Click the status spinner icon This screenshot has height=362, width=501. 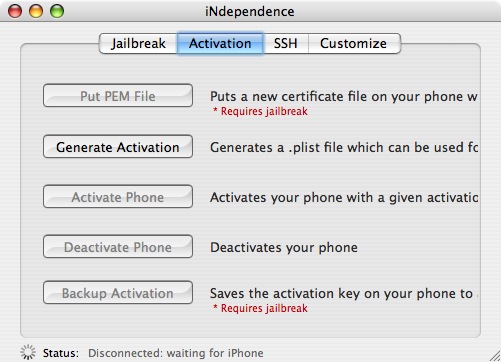click(x=28, y=352)
